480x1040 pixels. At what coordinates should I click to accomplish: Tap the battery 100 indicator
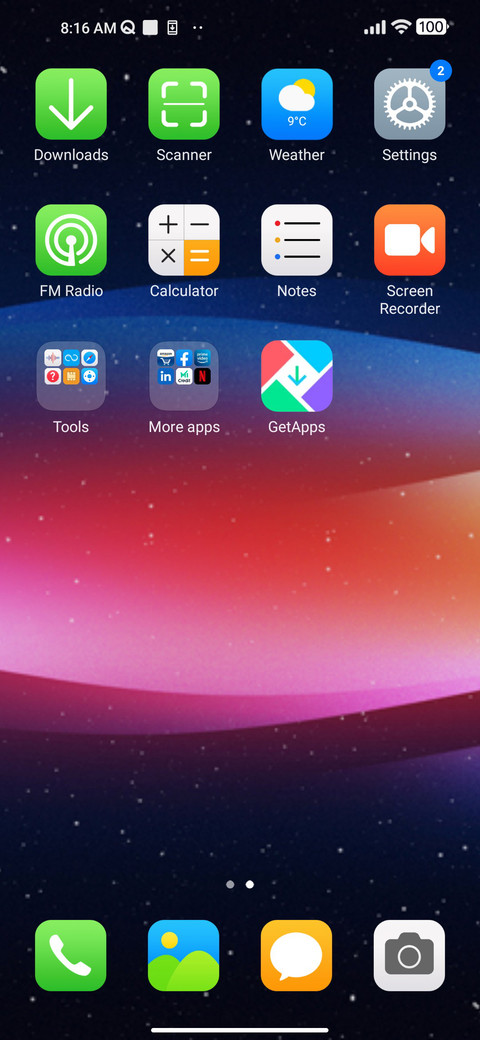point(432,27)
